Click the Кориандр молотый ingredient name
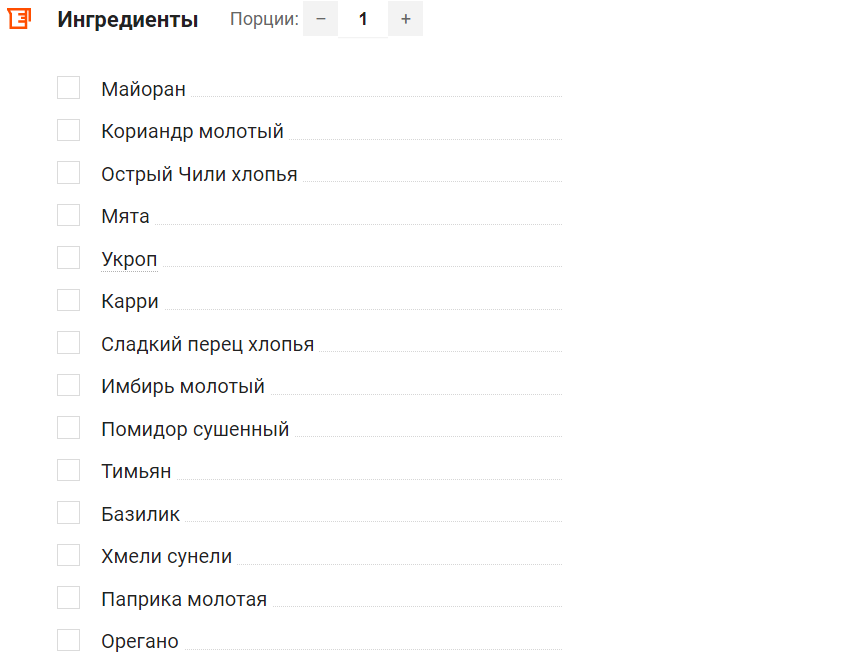Viewport: 855px width, 658px height. click(x=192, y=132)
